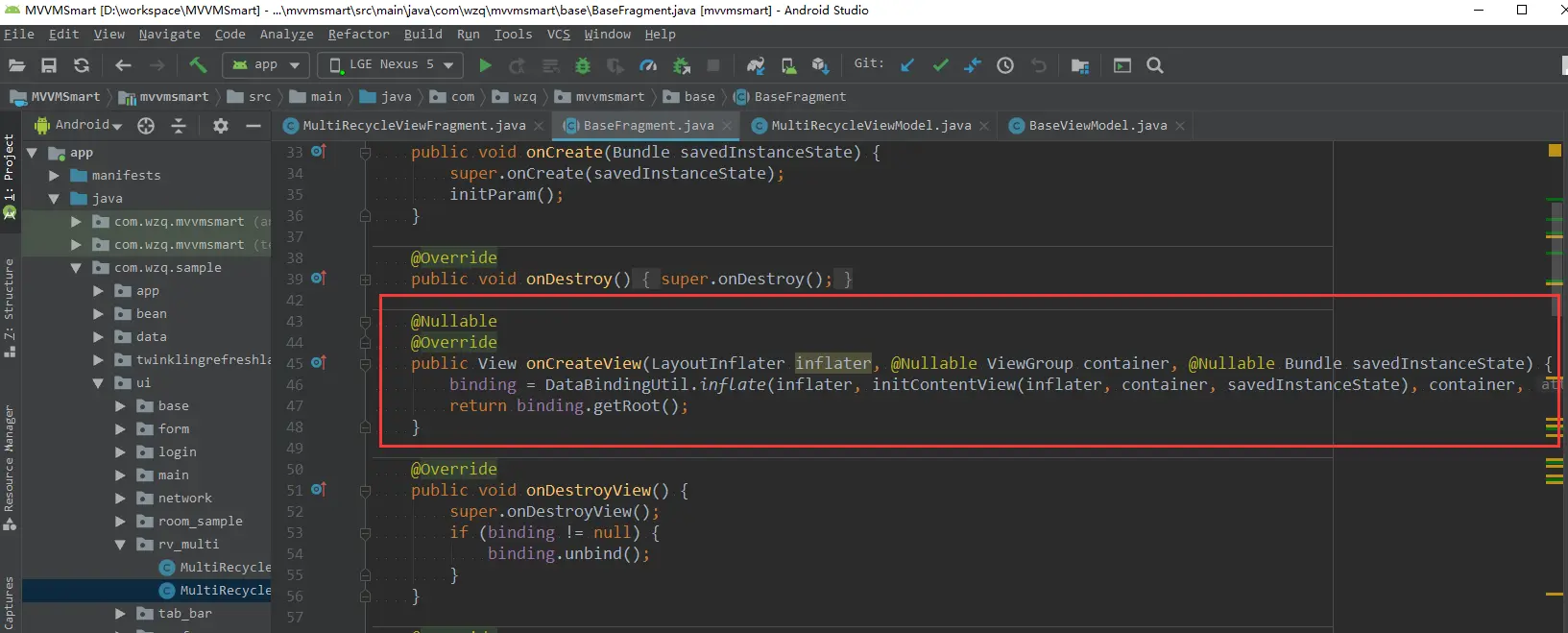Open the VCS menu

(x=559, y=34)
